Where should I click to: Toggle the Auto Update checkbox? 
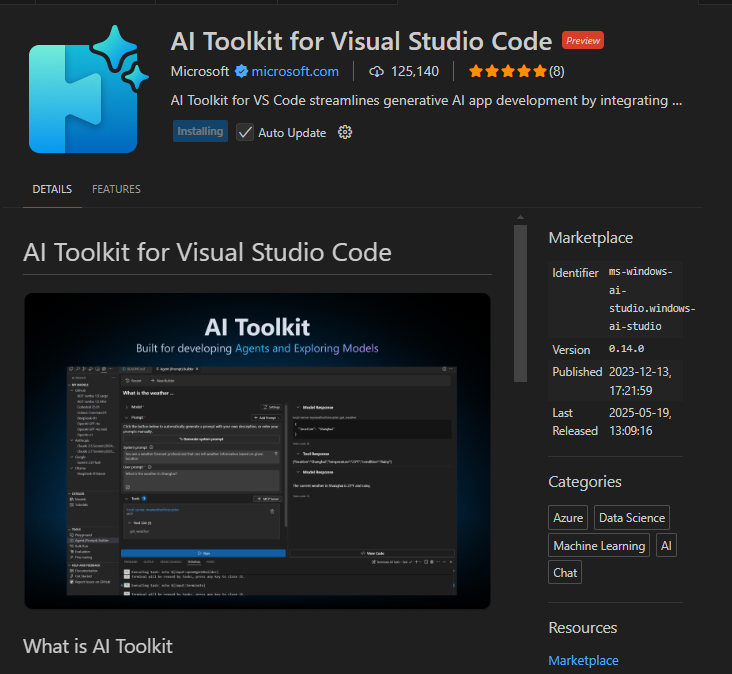pos(245,133)
